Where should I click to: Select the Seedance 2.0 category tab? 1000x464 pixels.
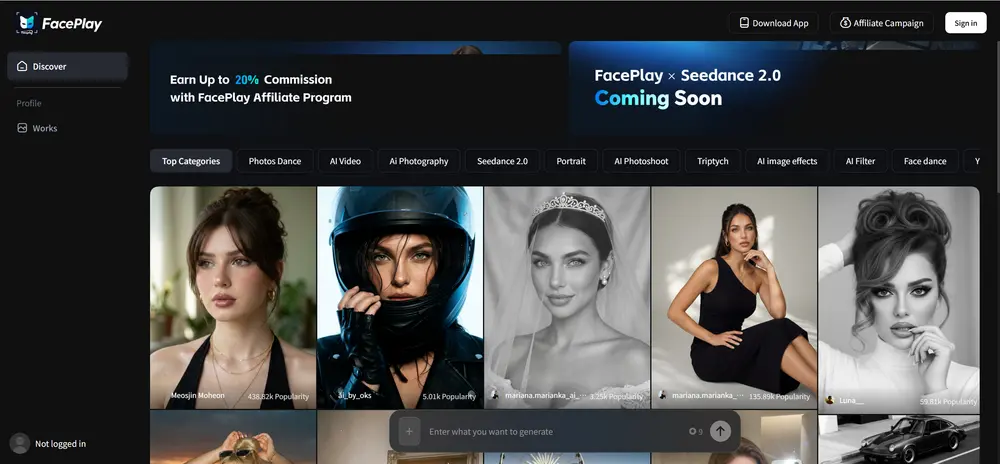[x=503, y=161]
